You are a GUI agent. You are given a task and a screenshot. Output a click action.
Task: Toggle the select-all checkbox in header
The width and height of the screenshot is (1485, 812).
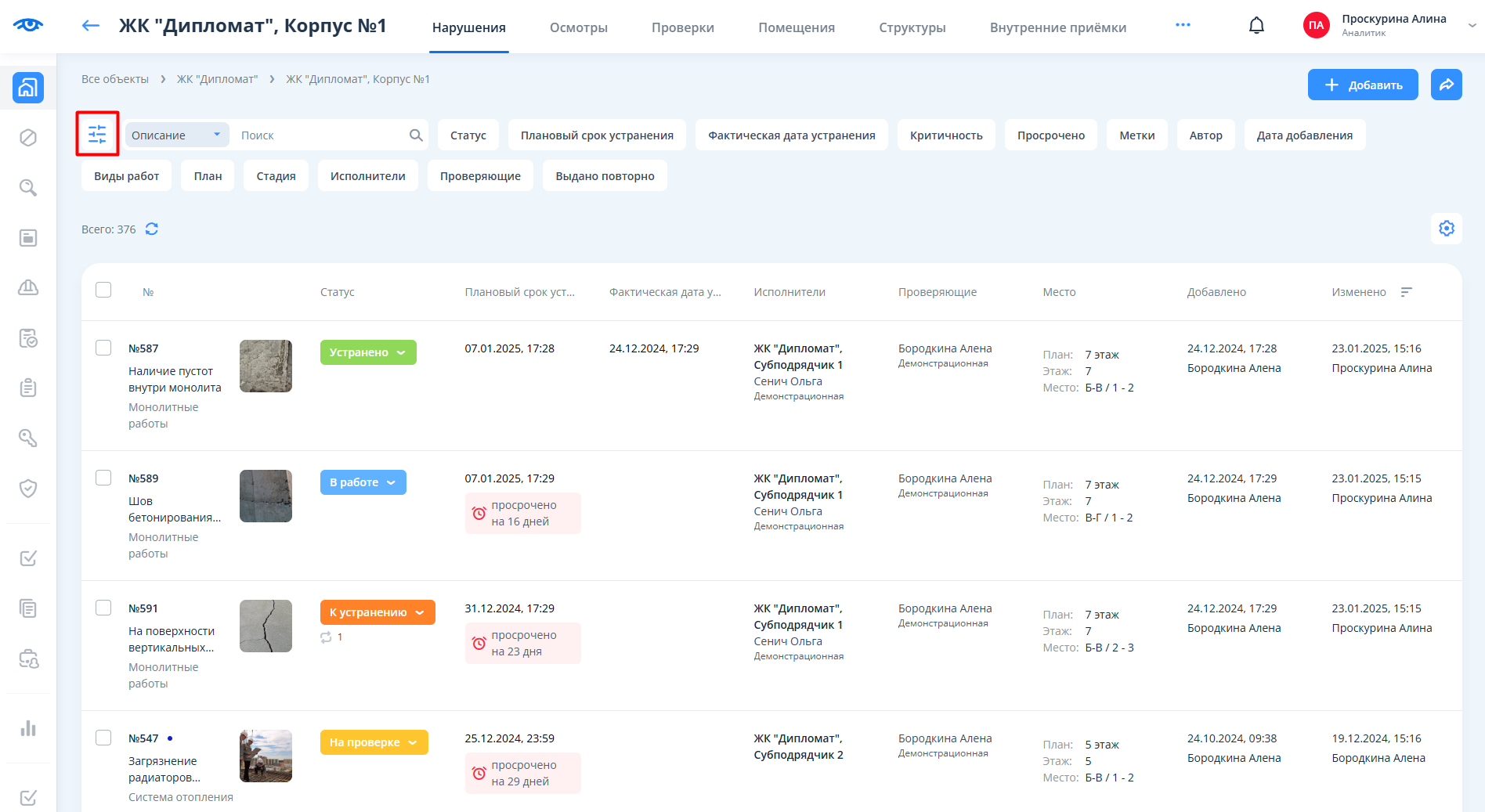click(x=103, y=290)
